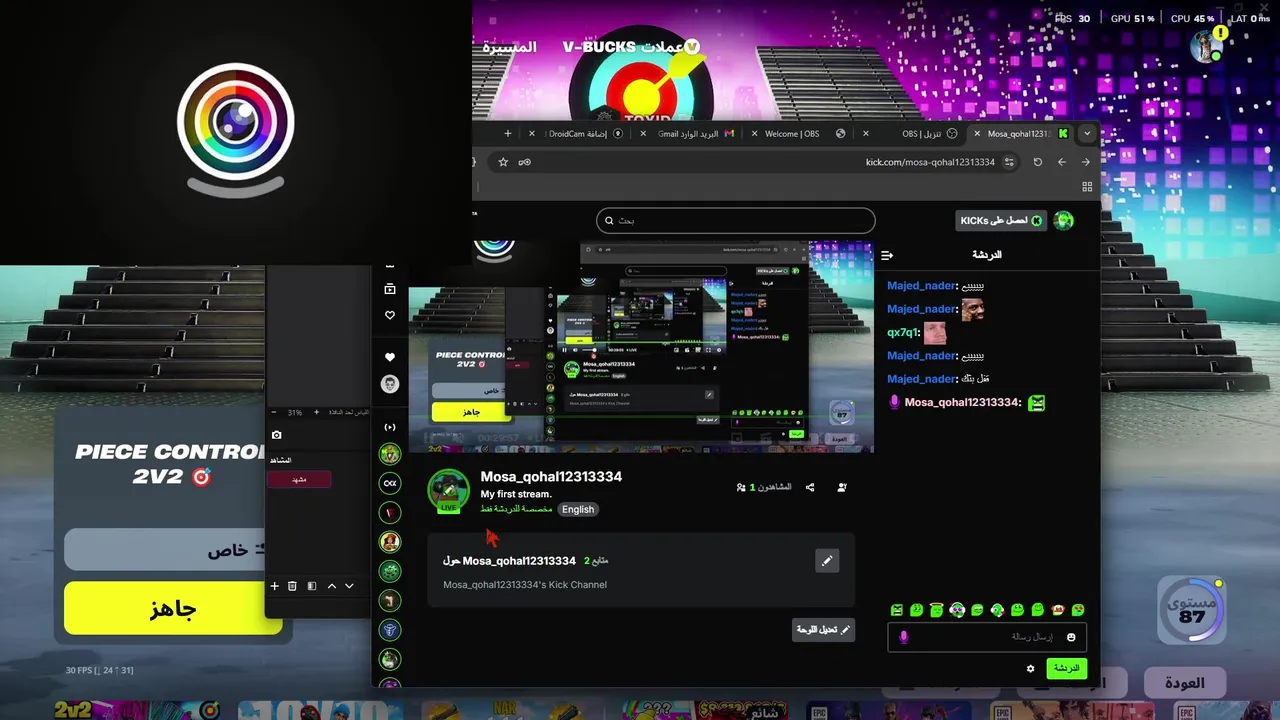Open a new browser tab
1280x720 pixels.
pos(508,133)
